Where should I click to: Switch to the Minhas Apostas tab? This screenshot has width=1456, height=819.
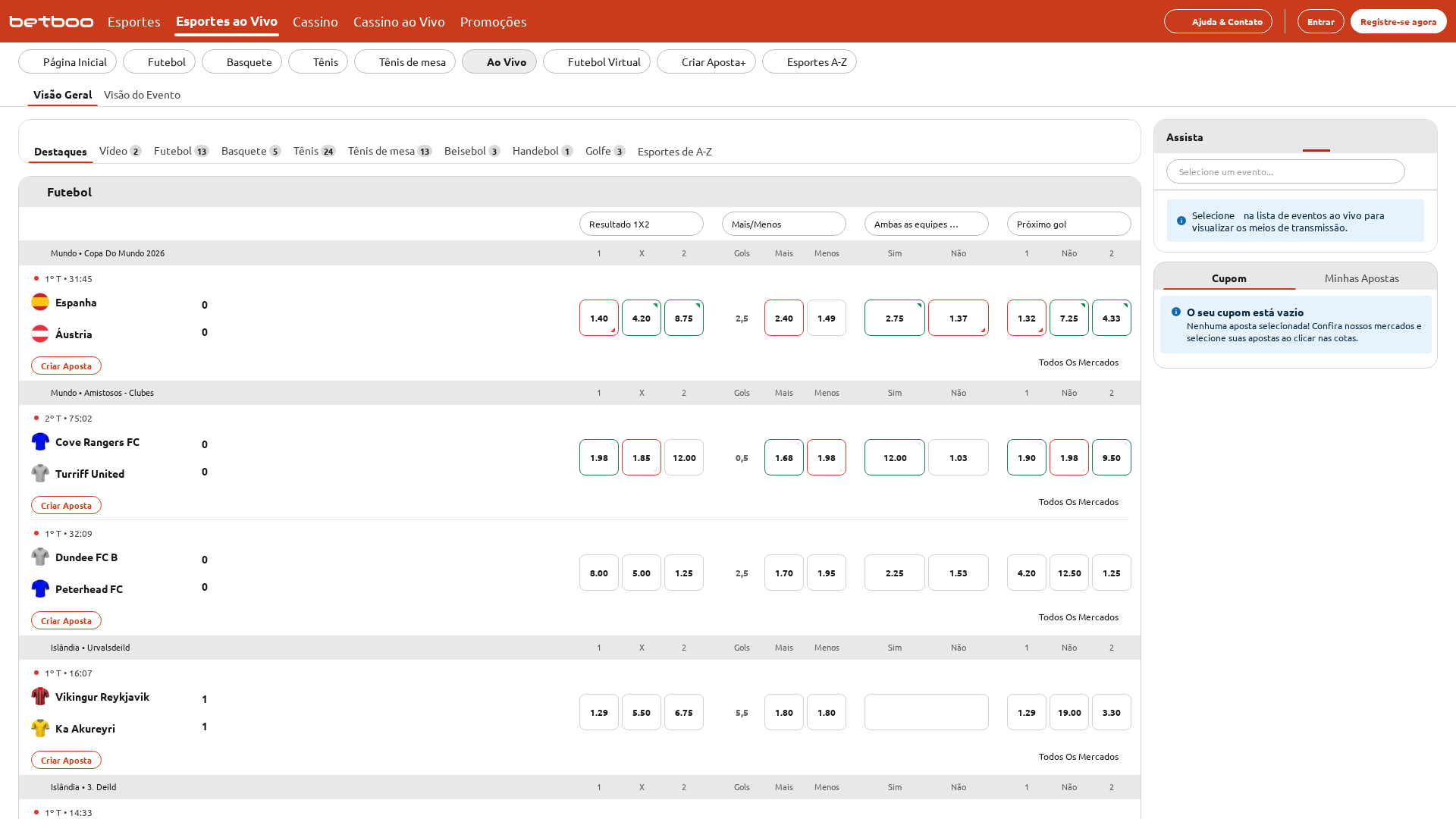tap(1362, 278)
